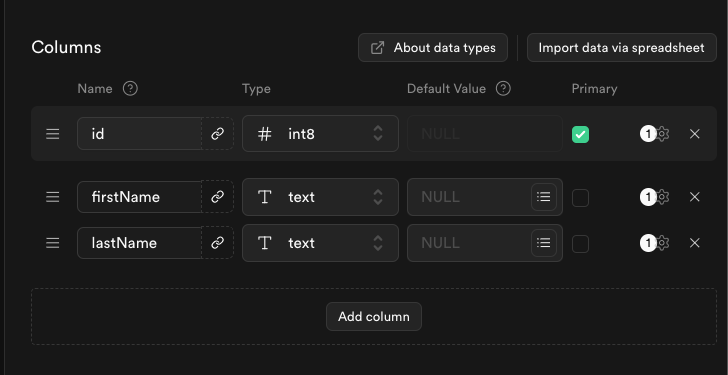
Task: Click the foreign key link icon for firstName
Action: point(217,197)
